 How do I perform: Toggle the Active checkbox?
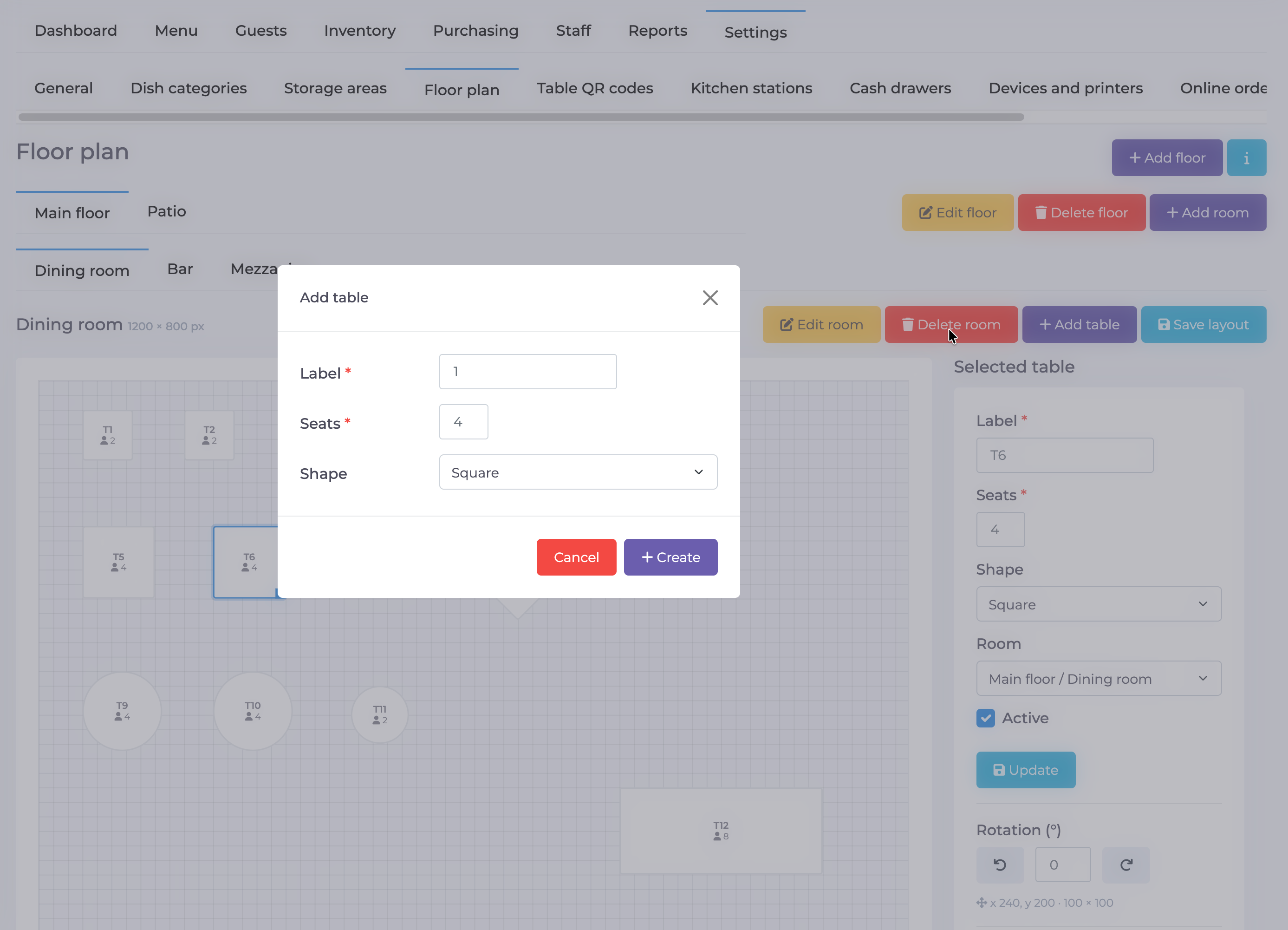point(986,718)
